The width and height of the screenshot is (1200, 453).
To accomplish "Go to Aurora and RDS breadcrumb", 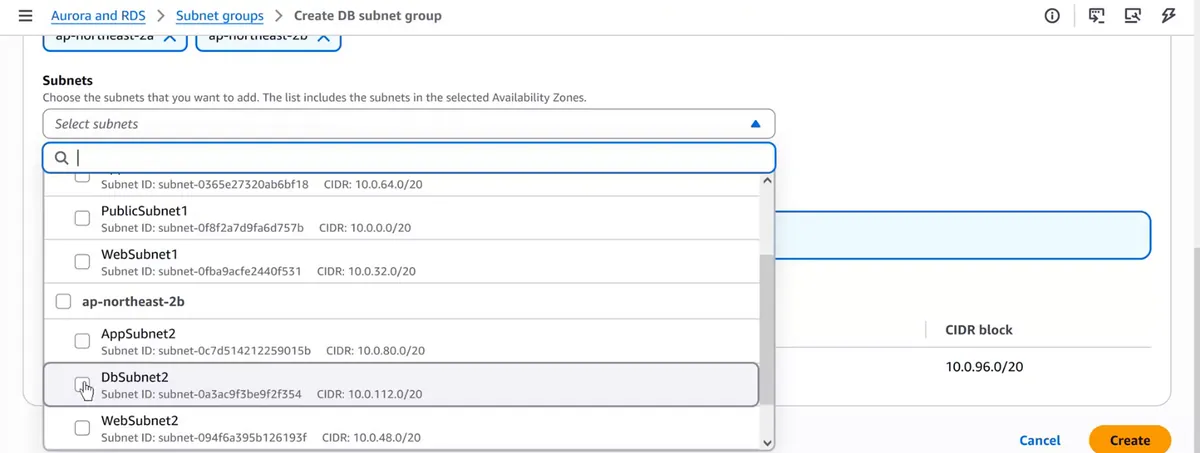I will (98, 16).
